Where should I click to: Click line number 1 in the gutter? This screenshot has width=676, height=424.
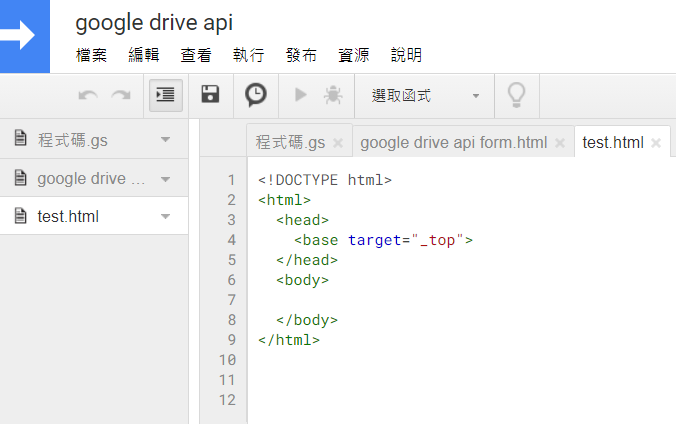(x=232, y=180)
